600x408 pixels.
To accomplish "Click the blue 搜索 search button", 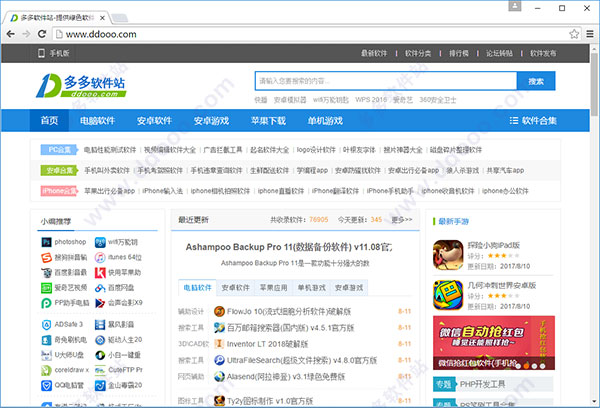I will pos(536,81).
